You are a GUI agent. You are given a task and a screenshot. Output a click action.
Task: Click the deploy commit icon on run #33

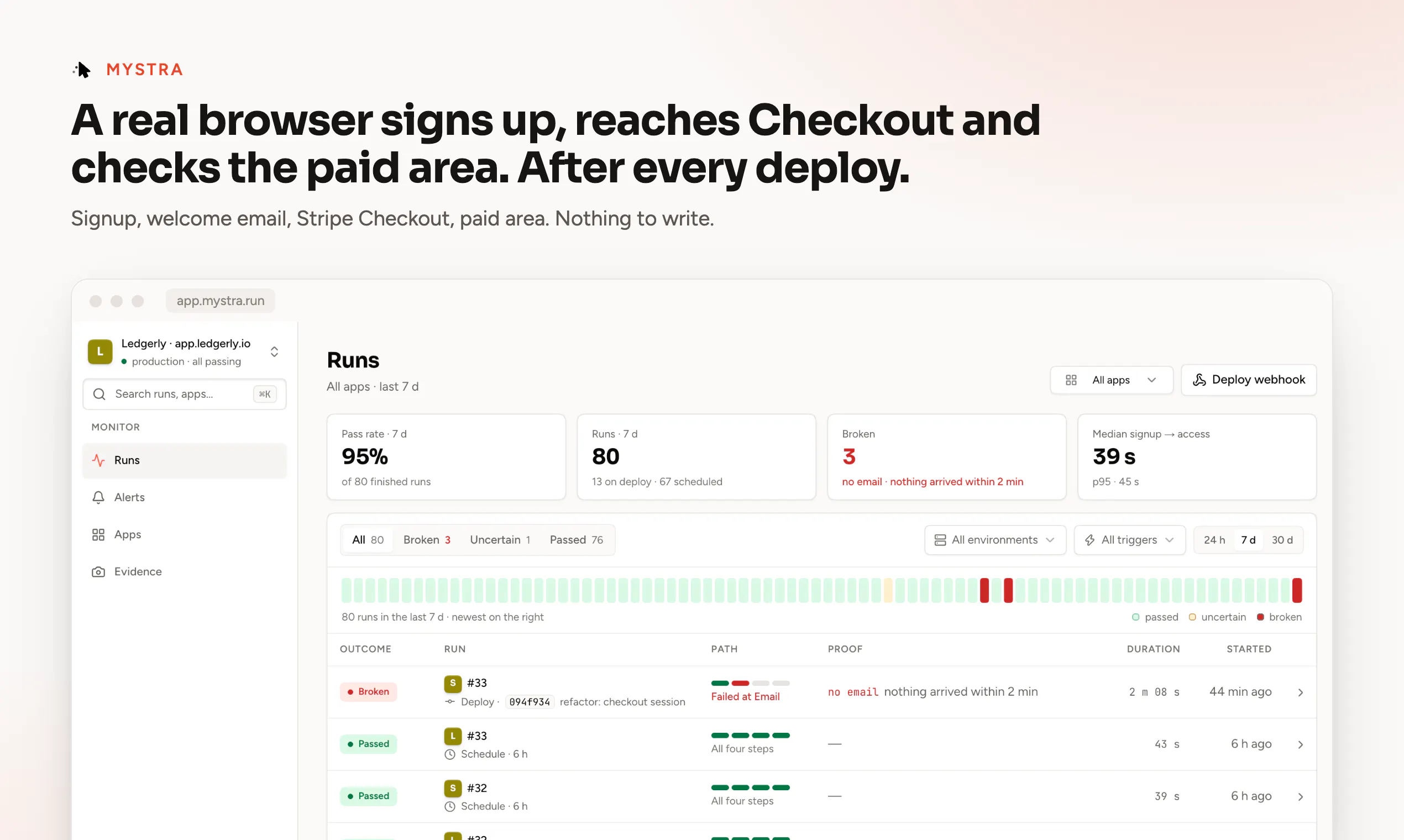click(x=450, y=702)
